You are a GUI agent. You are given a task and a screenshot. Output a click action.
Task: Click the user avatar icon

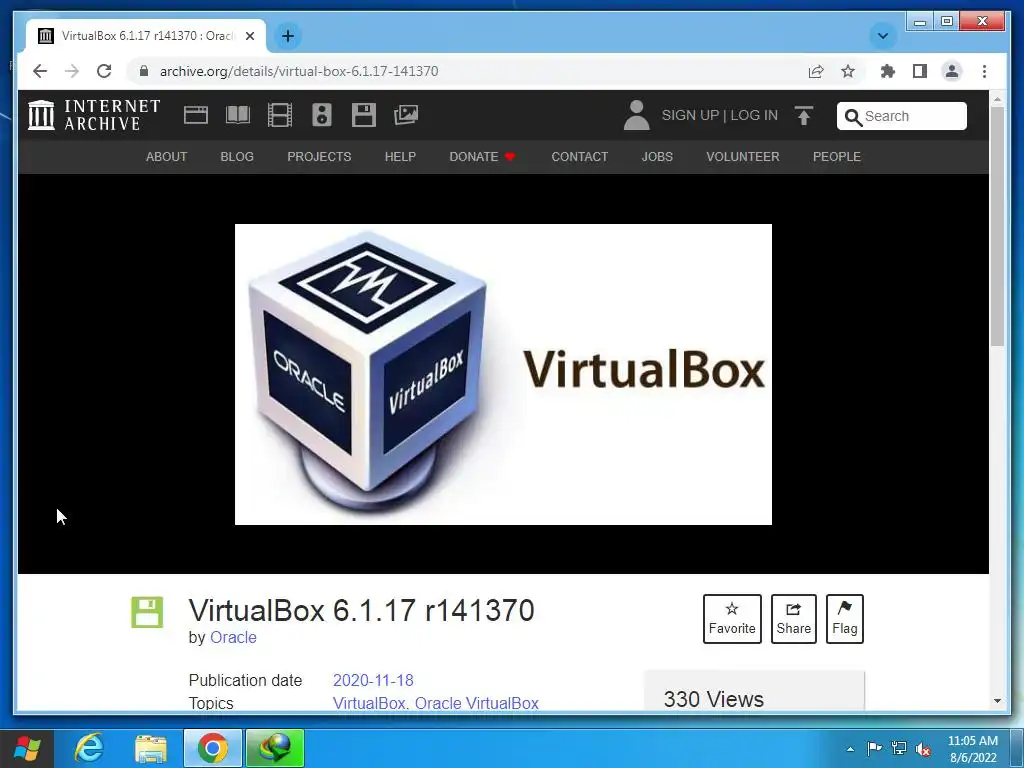pos(636,115)
